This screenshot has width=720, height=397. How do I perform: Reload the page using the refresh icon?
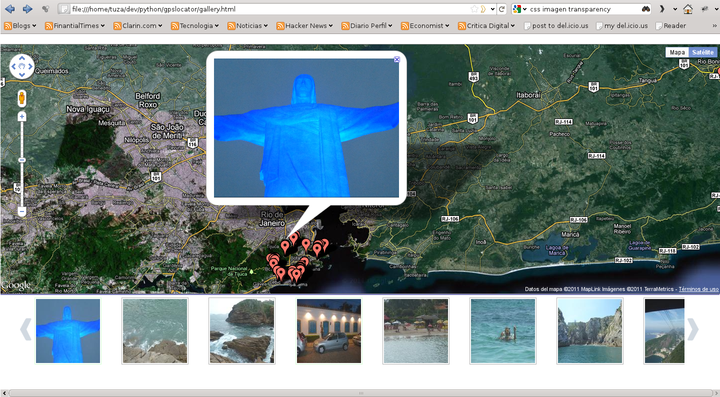(x=502, y=9)
